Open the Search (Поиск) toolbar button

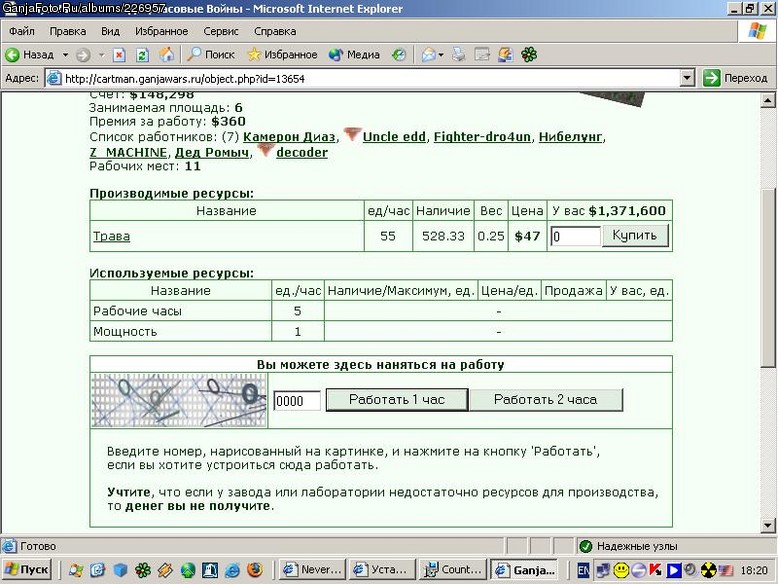pos(210,55)
